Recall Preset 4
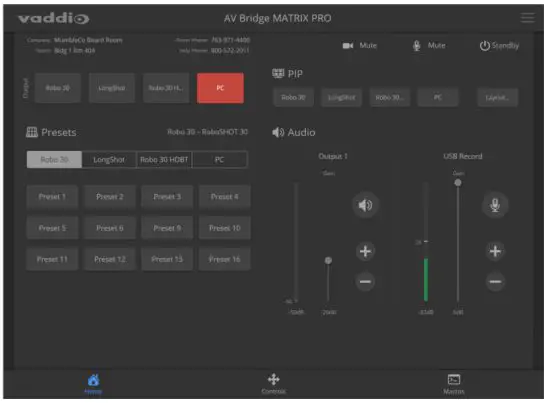This screenshot has height=403, width=550. click(x=224, y=197)
